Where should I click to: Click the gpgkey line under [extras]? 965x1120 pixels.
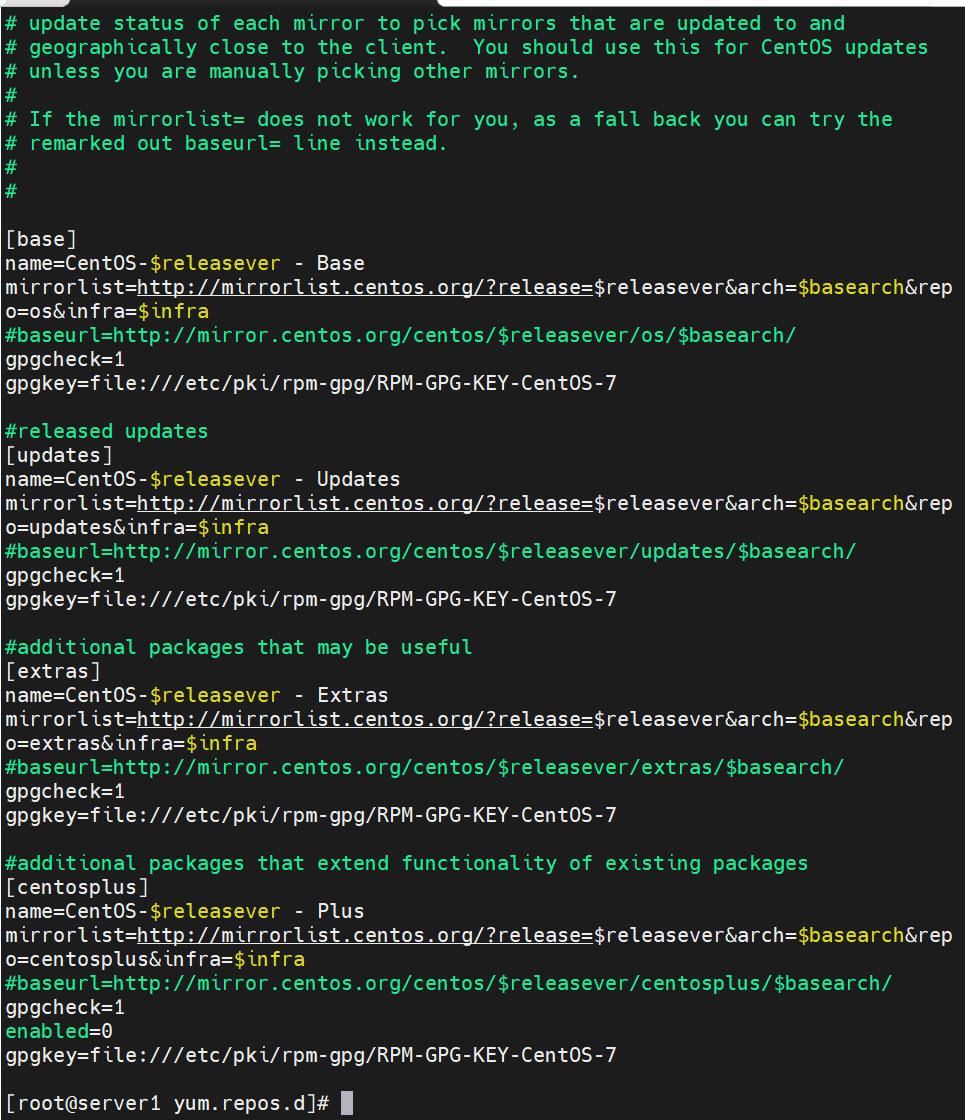tap(311, 815)
